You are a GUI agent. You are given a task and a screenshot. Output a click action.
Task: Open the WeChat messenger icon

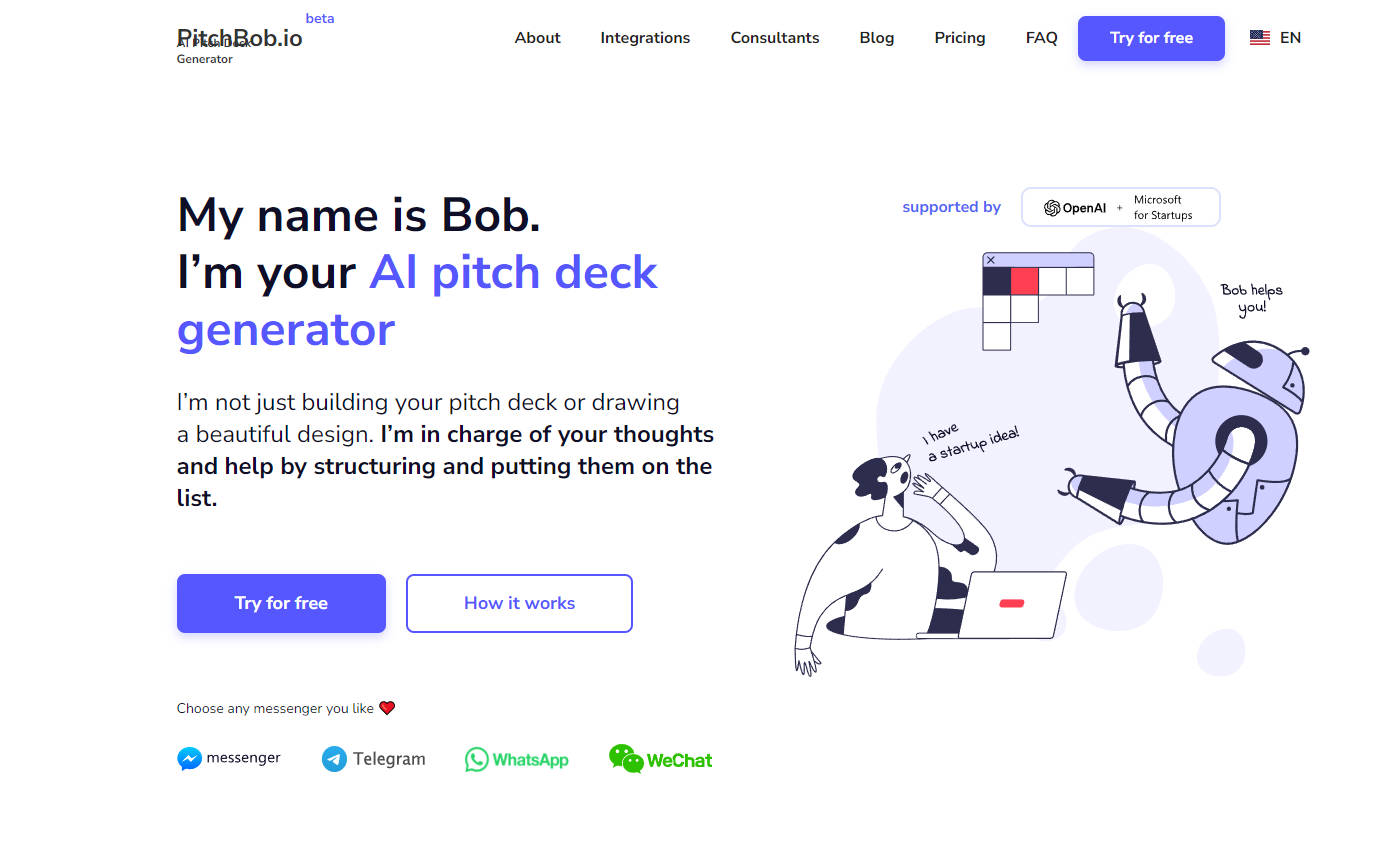tap(628, 758)
